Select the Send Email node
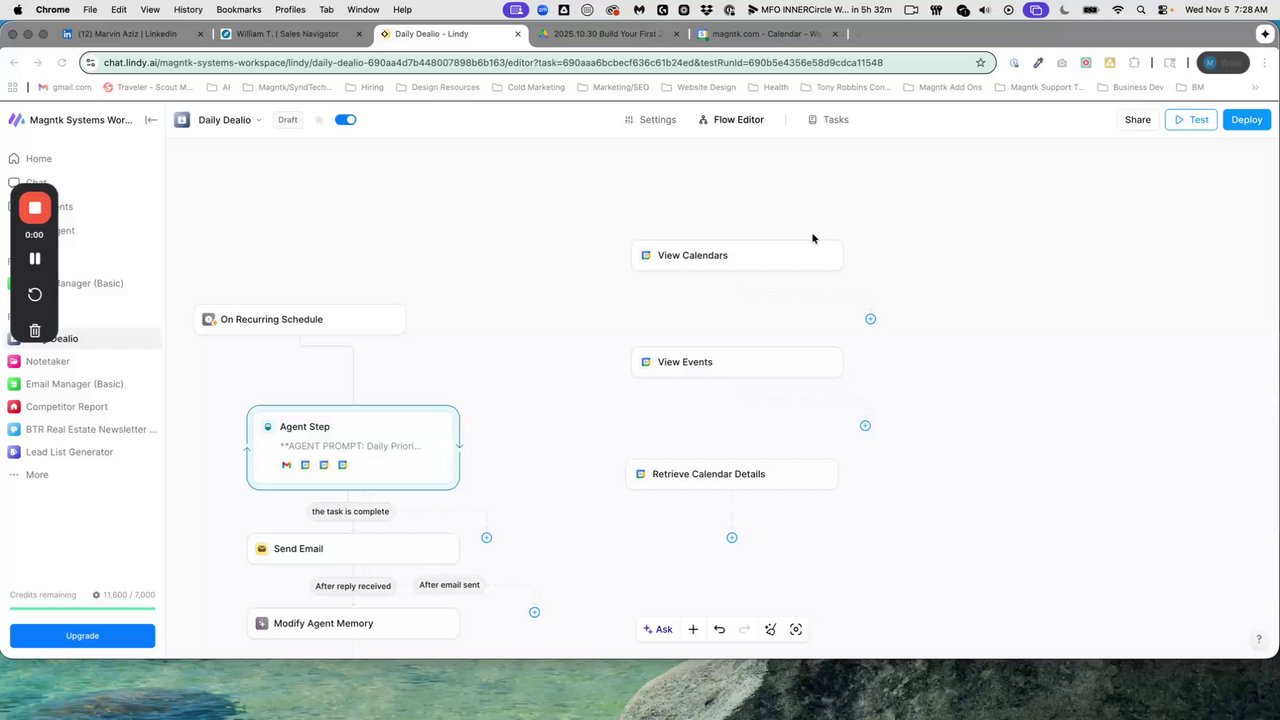 (x=353, y=549)
